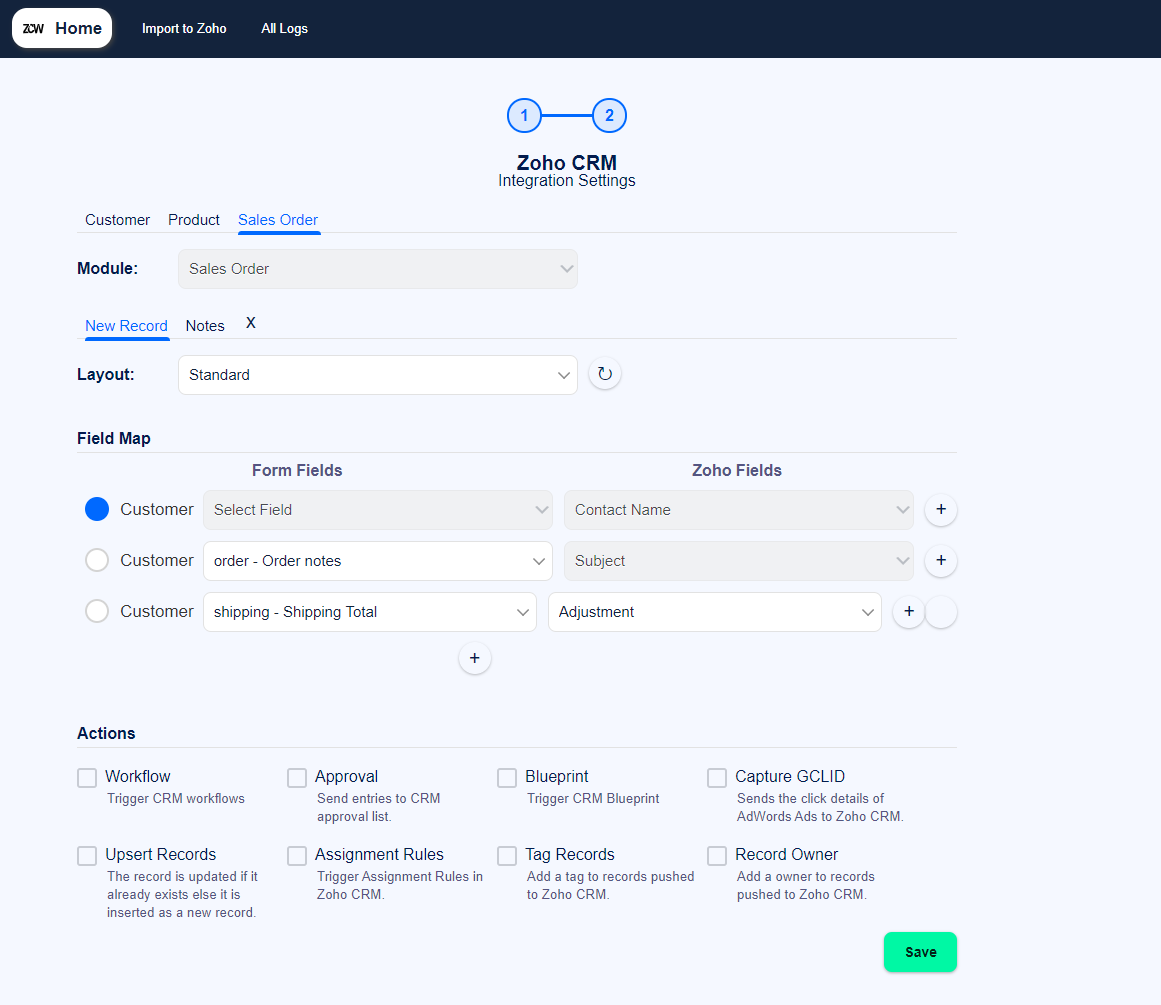Click the Capture GCLID label text

[790, 776]
